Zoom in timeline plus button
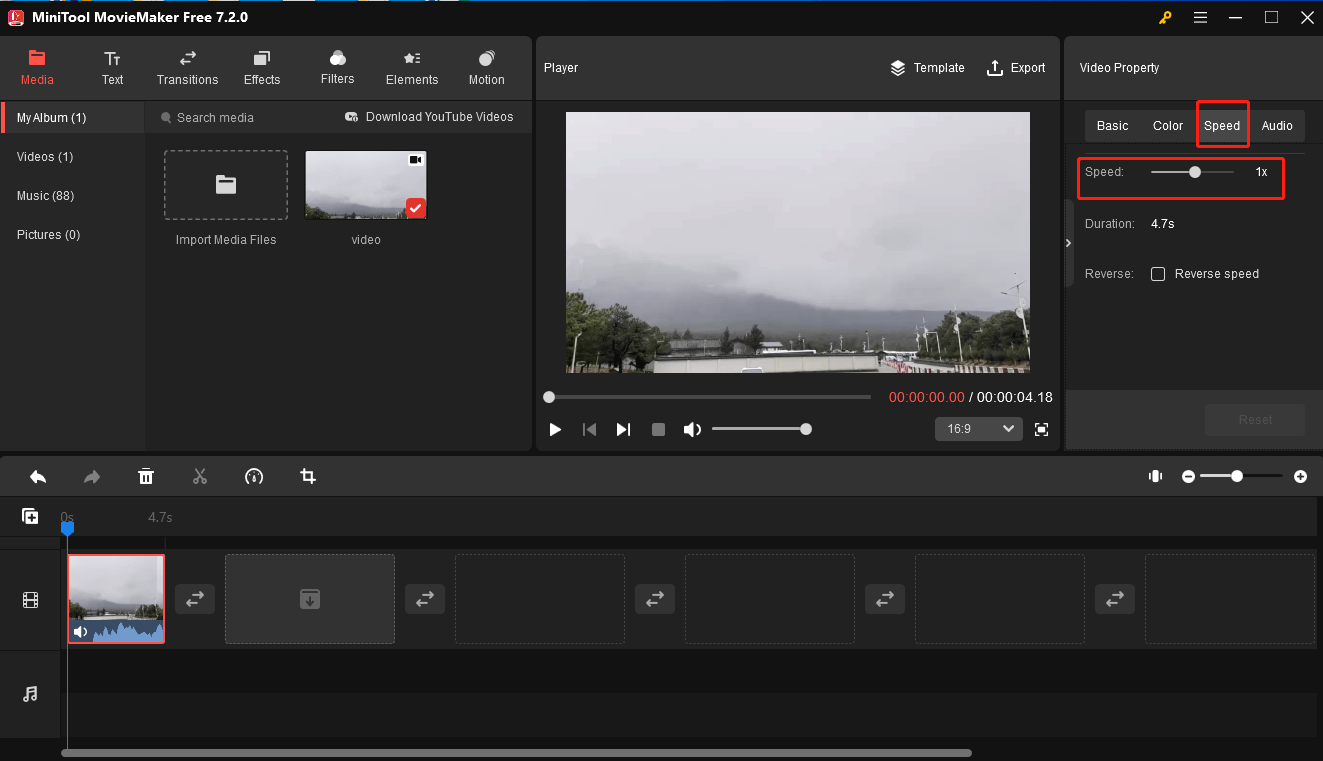Viewport: 1323px width, 761px height. 1300,477
